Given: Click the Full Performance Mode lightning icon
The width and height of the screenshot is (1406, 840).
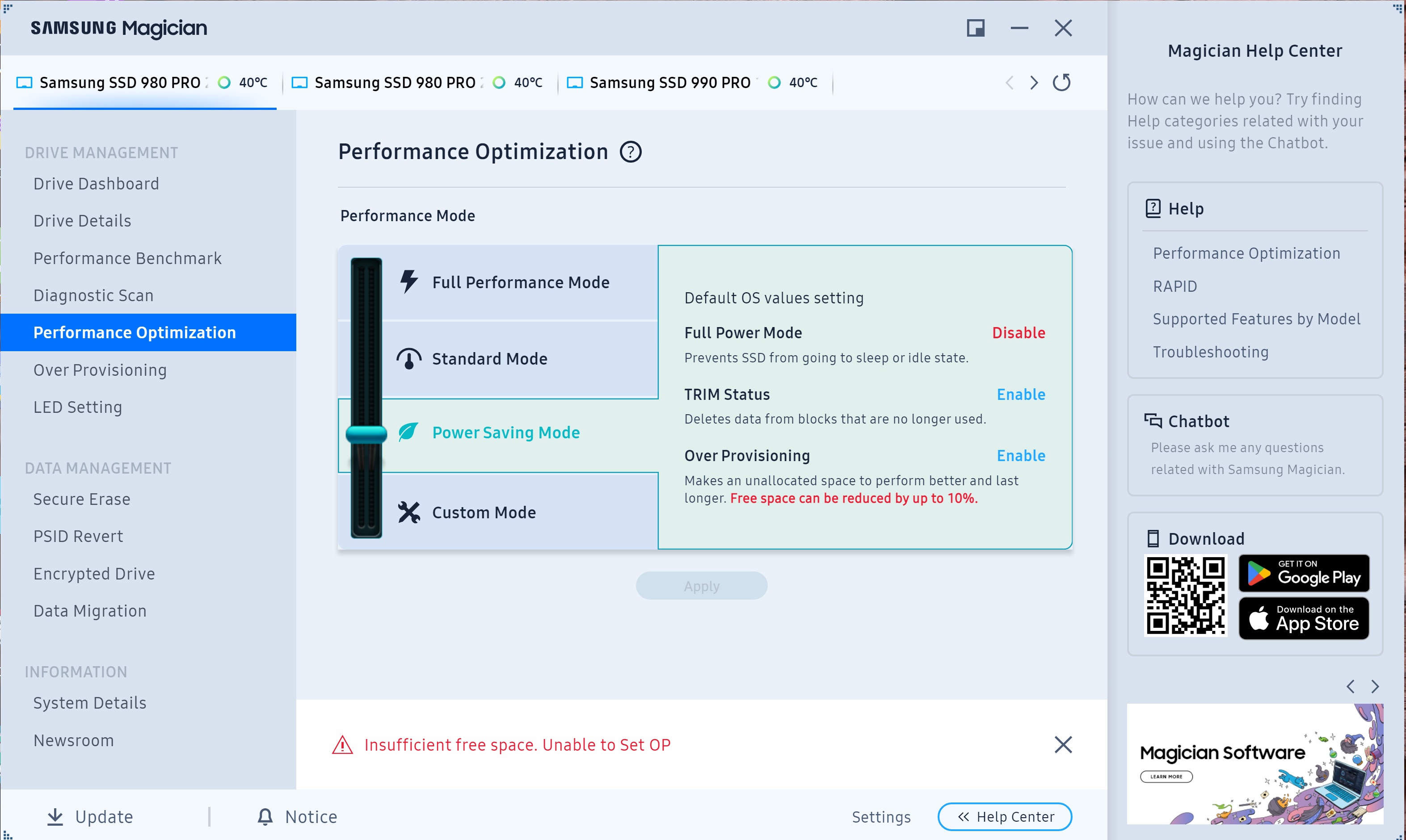Looking at the screenshot, I should click(408, 281).
